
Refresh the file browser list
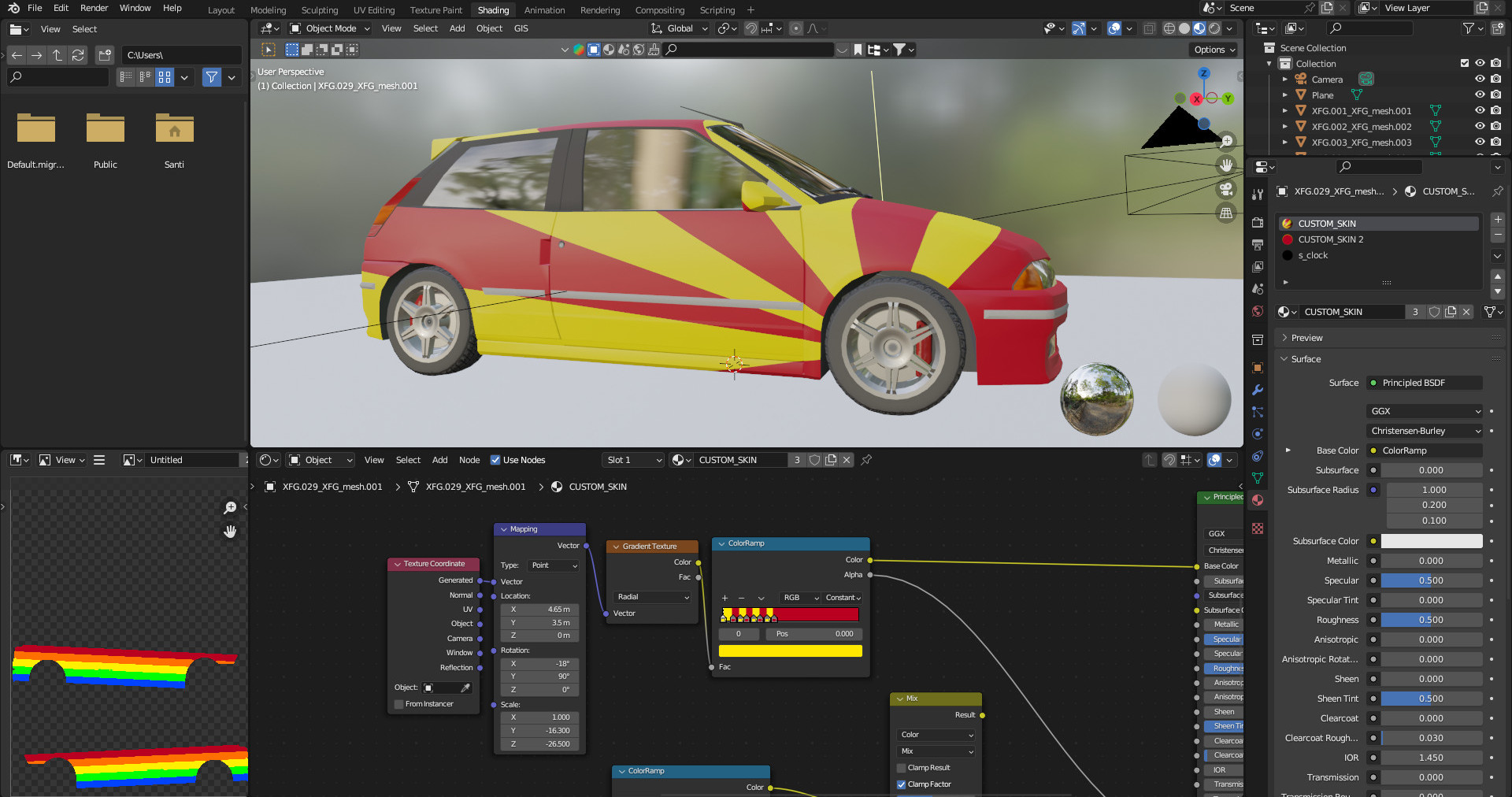point(78,55)
